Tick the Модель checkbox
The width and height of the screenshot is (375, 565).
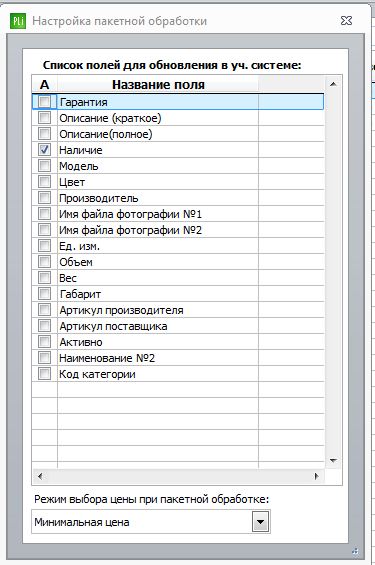pos(44,166)
